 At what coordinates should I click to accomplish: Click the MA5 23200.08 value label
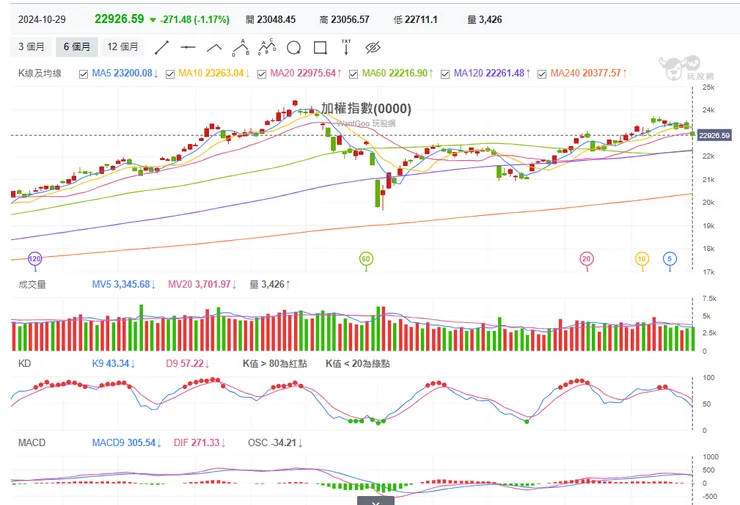click(125, 73)
